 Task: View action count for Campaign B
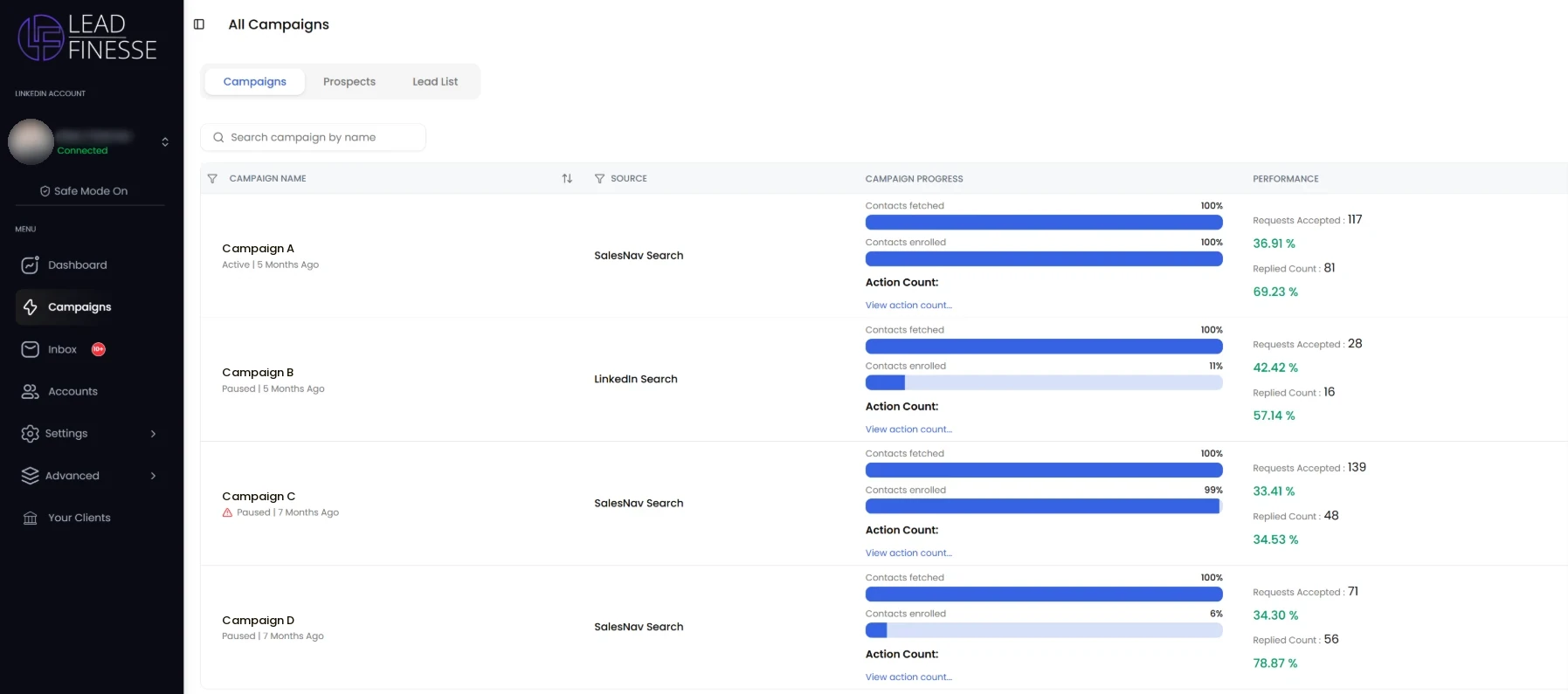[908, 429]
